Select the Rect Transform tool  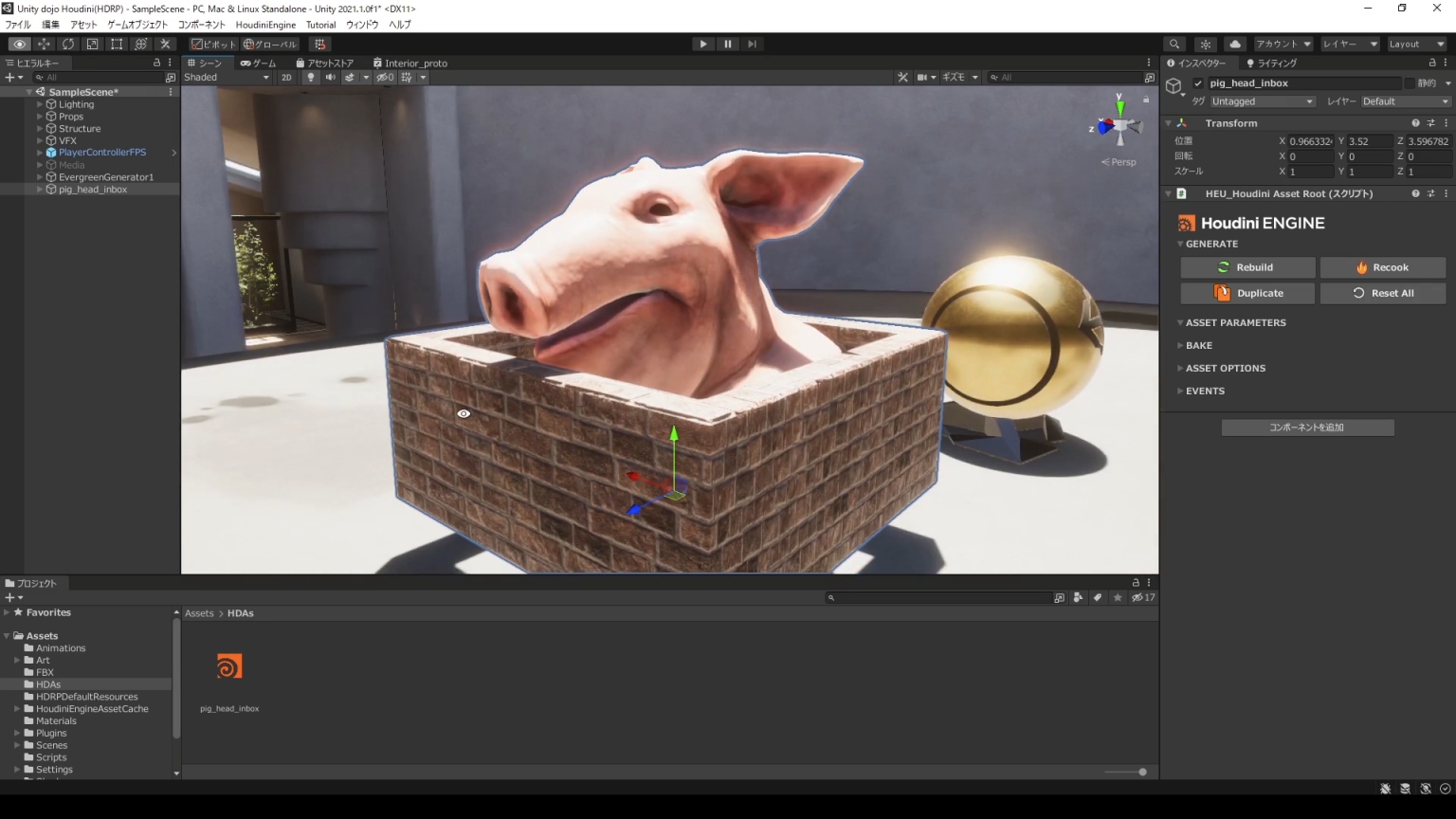tap(116, 44)
